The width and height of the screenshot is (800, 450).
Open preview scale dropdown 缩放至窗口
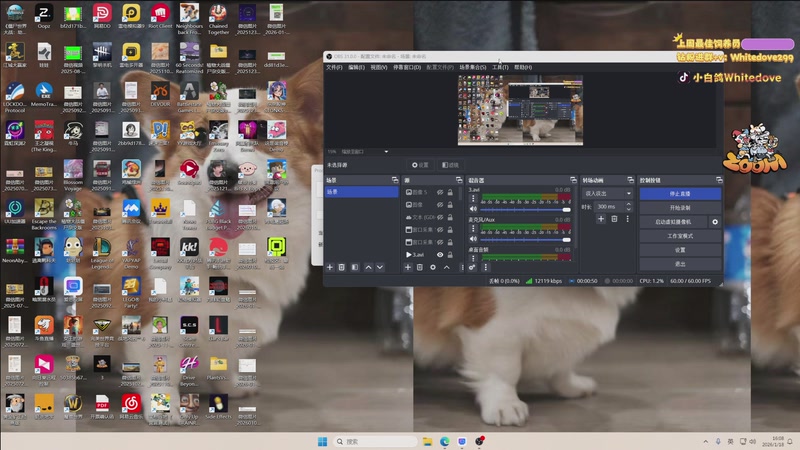365,152
